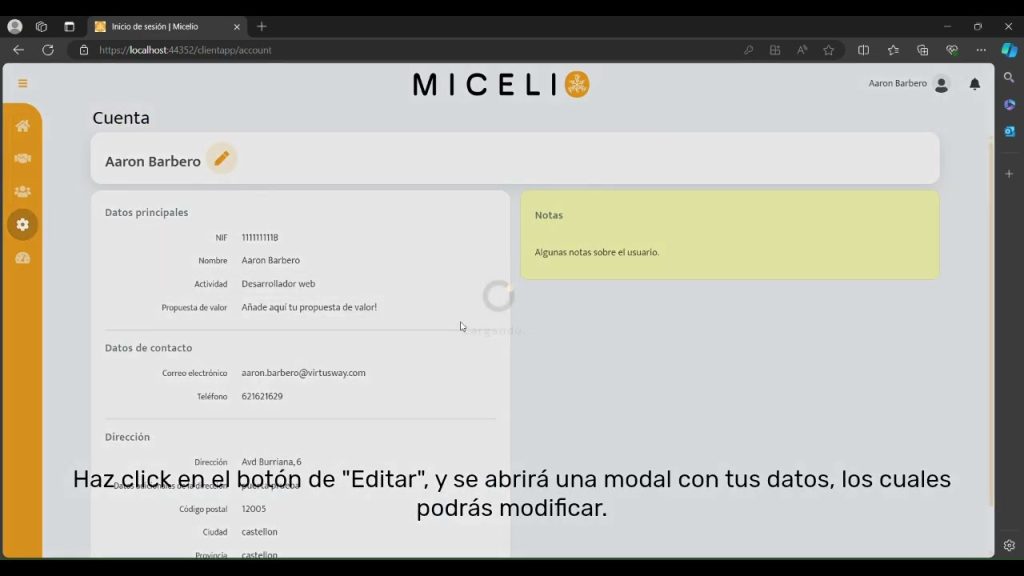Open a new browser tab
The height and width of the screenshot is (576, 1024).
click(262, 27)
